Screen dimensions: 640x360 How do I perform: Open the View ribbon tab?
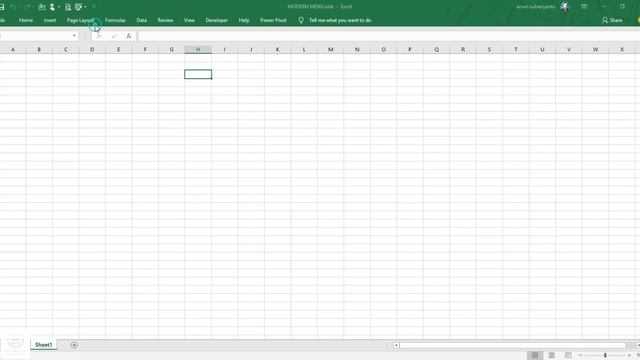pos(189,20)
